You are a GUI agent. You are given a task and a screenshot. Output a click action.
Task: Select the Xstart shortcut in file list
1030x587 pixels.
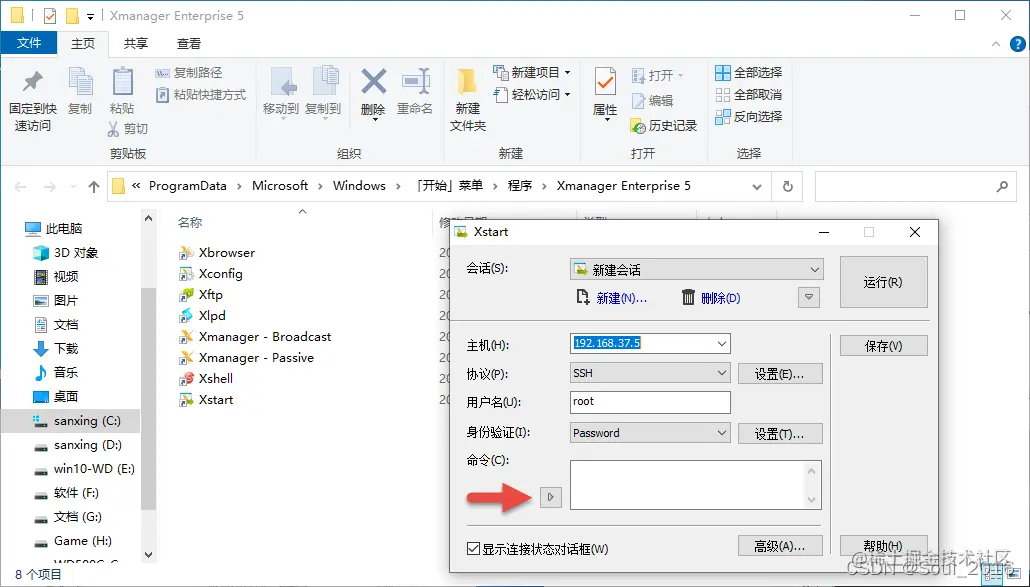(206, 400)
